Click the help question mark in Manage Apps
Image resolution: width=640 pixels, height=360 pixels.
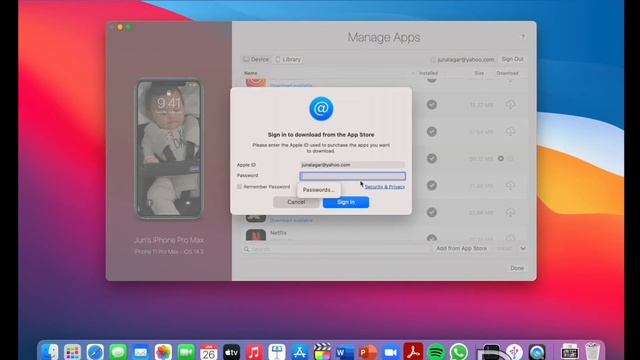click(x=523, y=37)
